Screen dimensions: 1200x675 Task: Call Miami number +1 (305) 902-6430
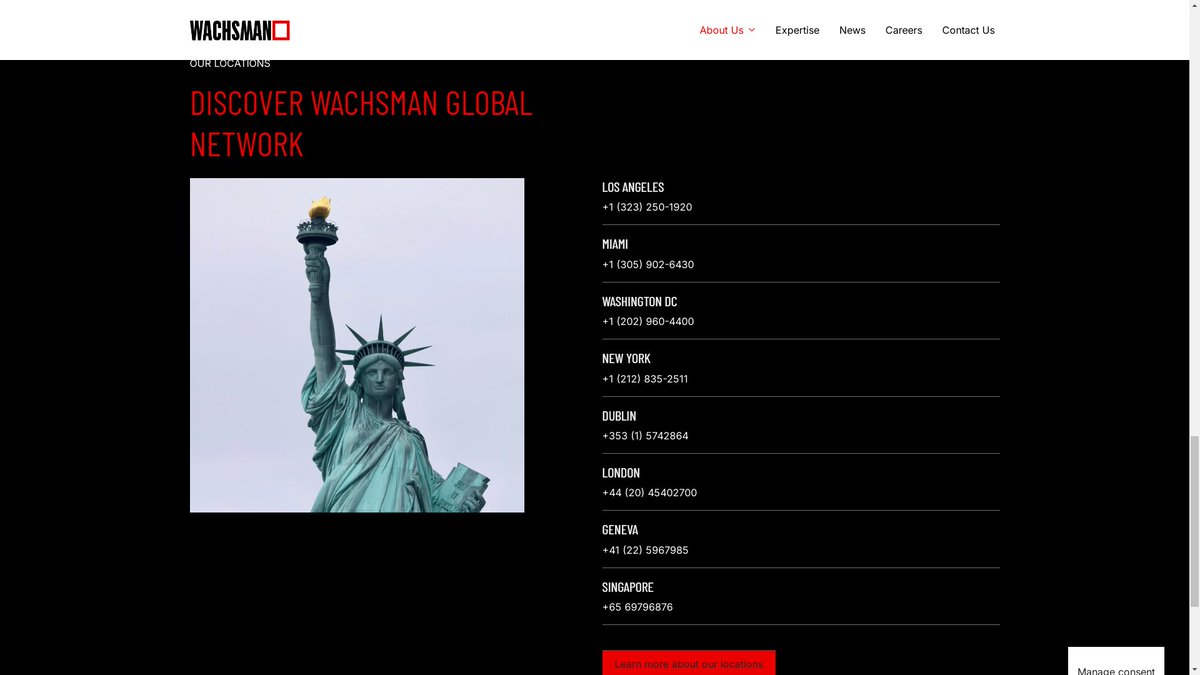648,264
